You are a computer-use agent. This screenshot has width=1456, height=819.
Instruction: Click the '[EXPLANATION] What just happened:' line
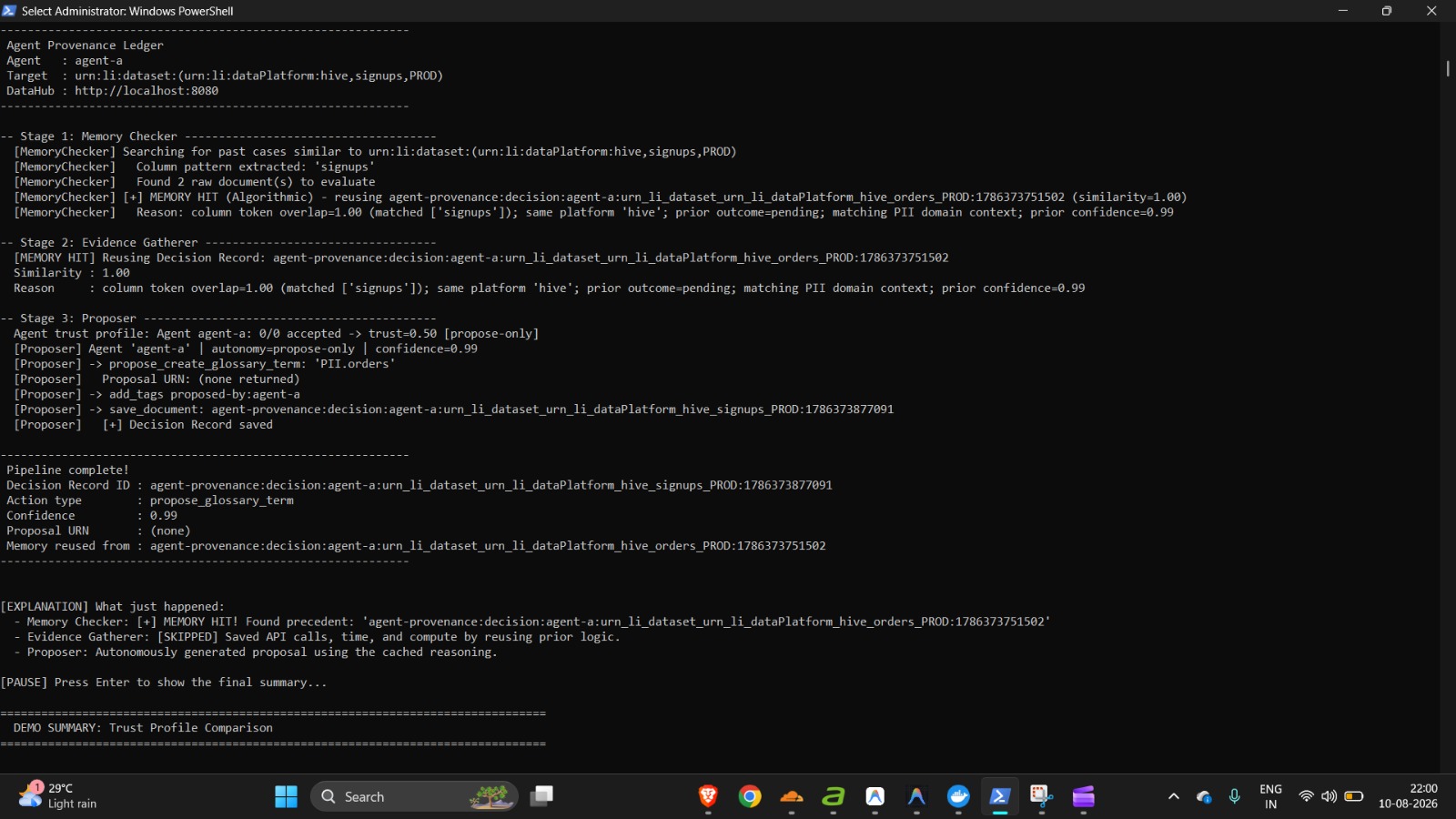(x=112, y=607)
